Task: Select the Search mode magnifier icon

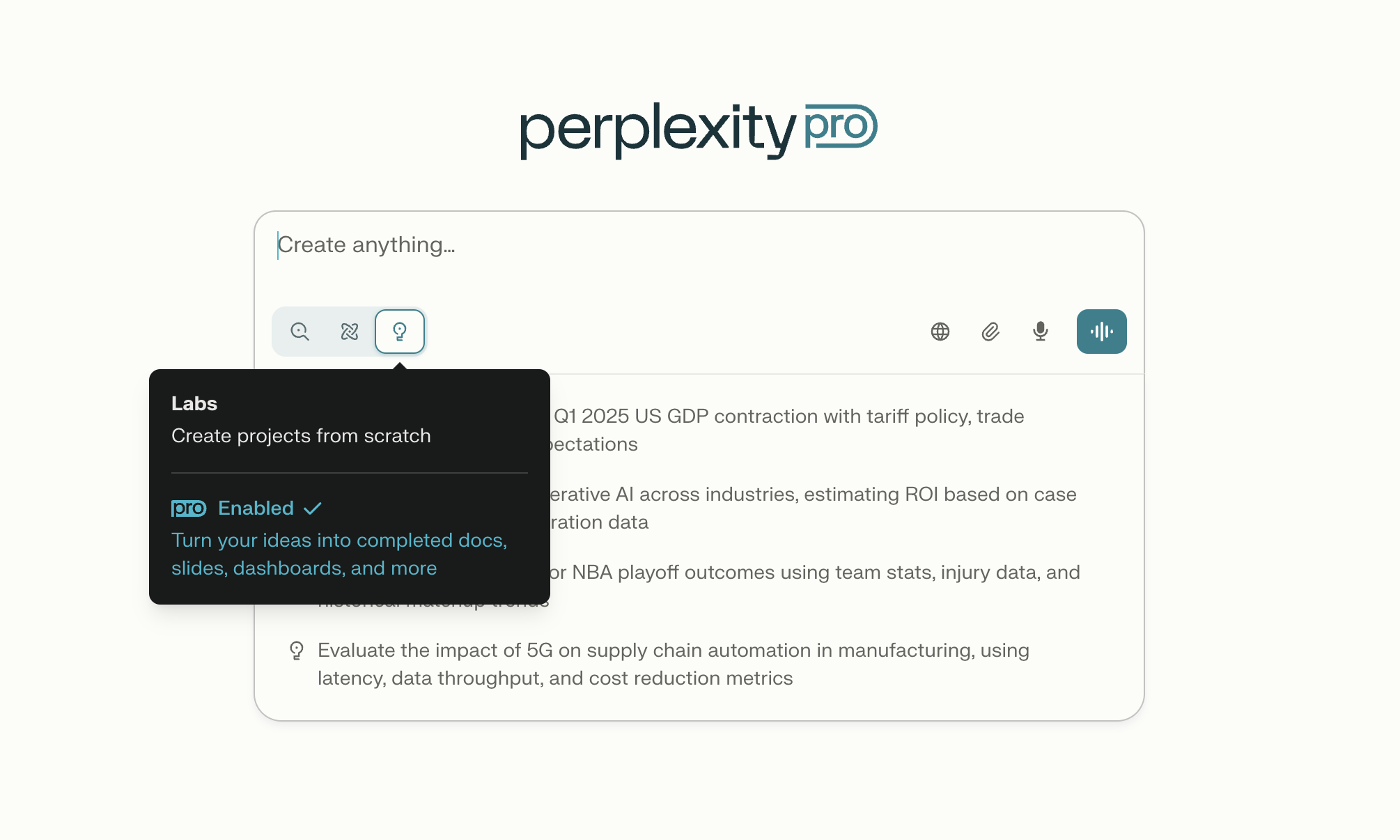Action: pyautogui.click(x=300, y=332)
